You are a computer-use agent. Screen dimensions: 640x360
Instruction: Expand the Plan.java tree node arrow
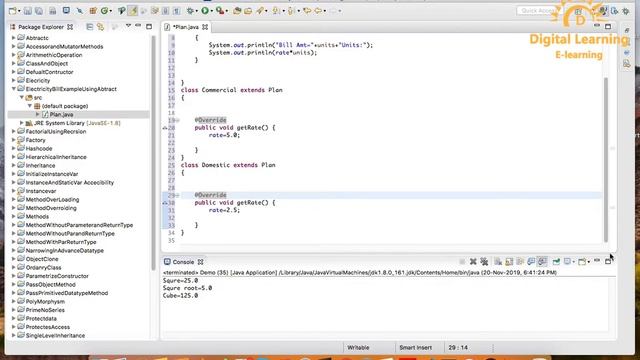click(38, 115)
